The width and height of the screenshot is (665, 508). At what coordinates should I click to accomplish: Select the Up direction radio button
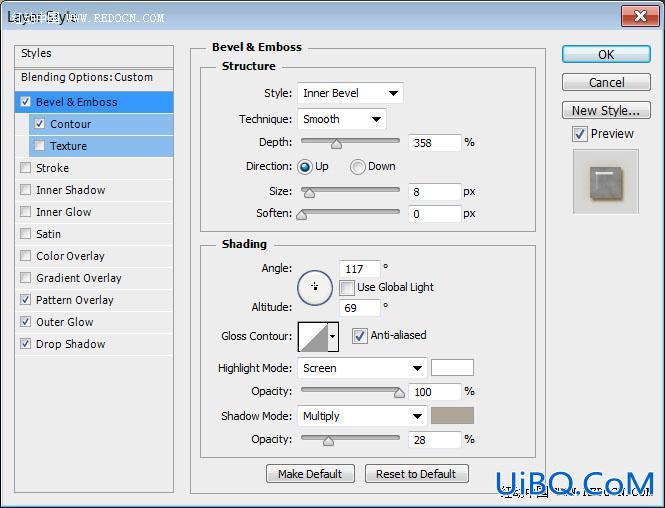point(305,167)
